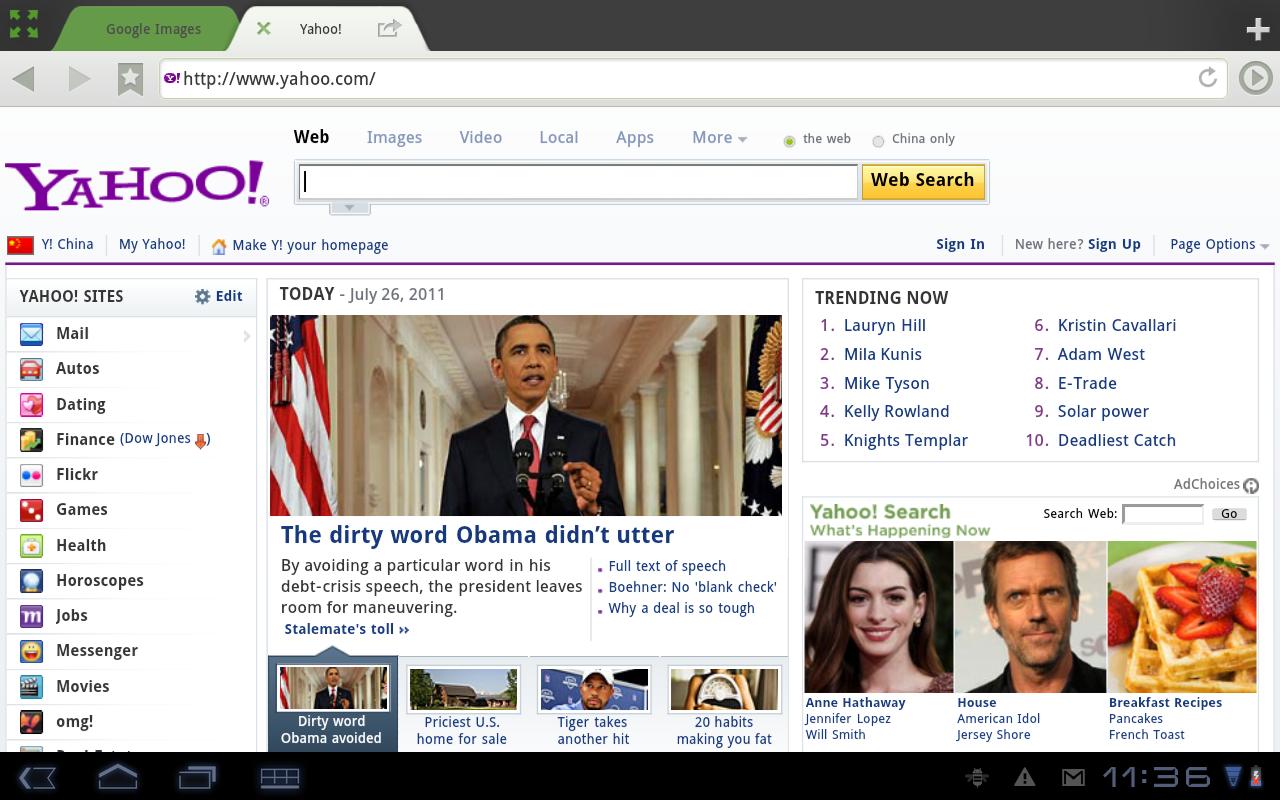Open the Page Options dropdown

pyautogui.click(x=1218, y=244)
